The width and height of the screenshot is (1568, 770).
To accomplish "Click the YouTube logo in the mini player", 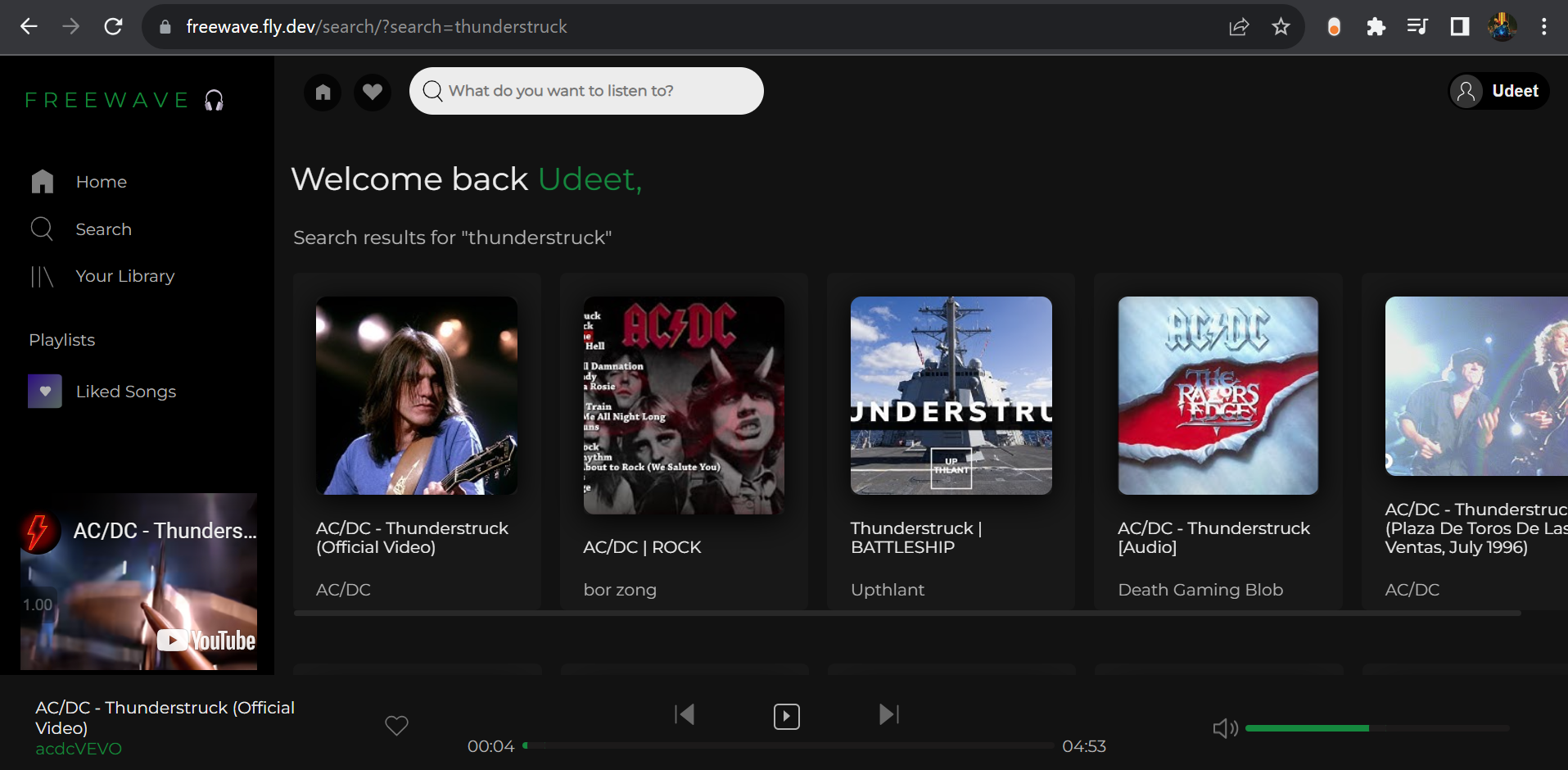I will coord(206,640).
